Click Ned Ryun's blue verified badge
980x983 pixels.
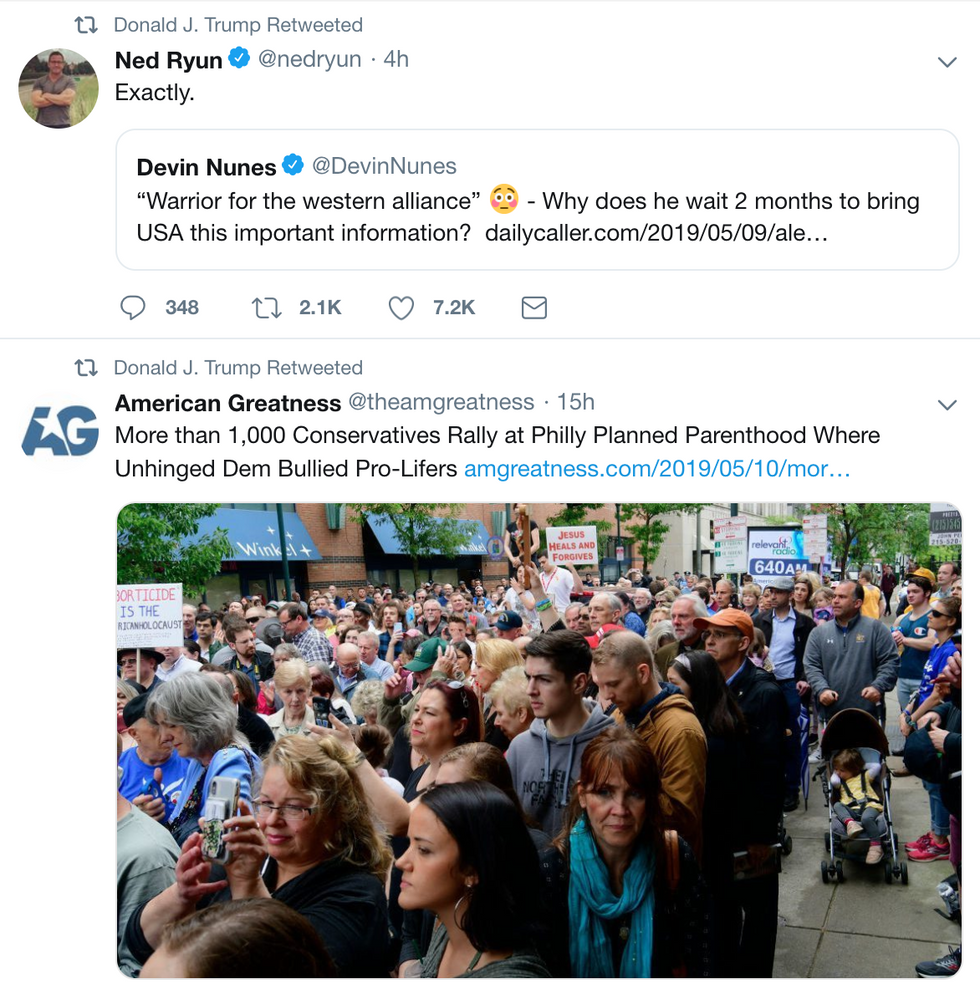pyautogui.click(x=239, y=58)
